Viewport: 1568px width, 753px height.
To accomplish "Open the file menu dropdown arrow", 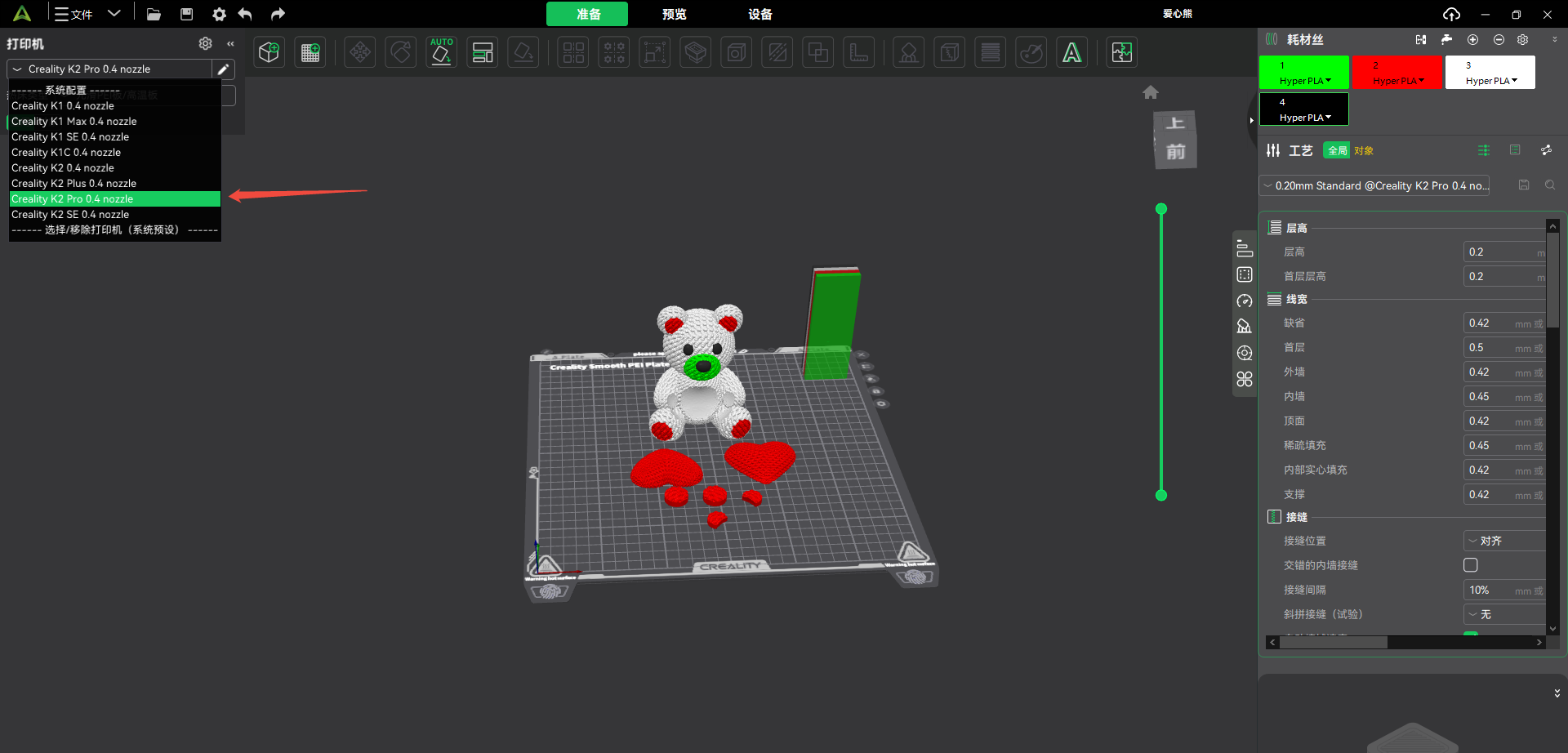I will click(x=114, y=14).
